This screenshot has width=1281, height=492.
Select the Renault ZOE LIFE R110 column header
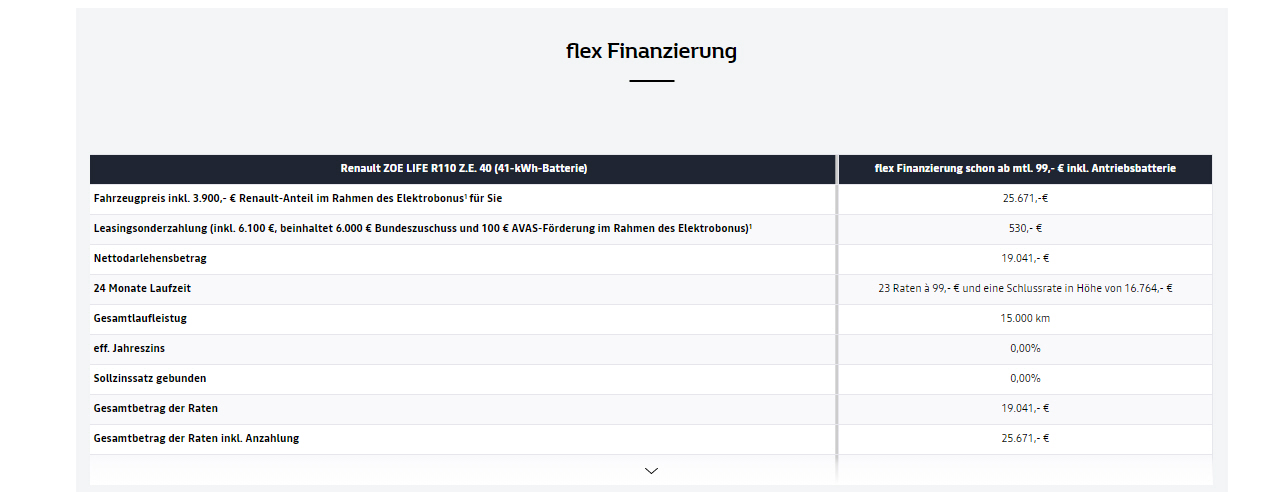coord(462,169)
